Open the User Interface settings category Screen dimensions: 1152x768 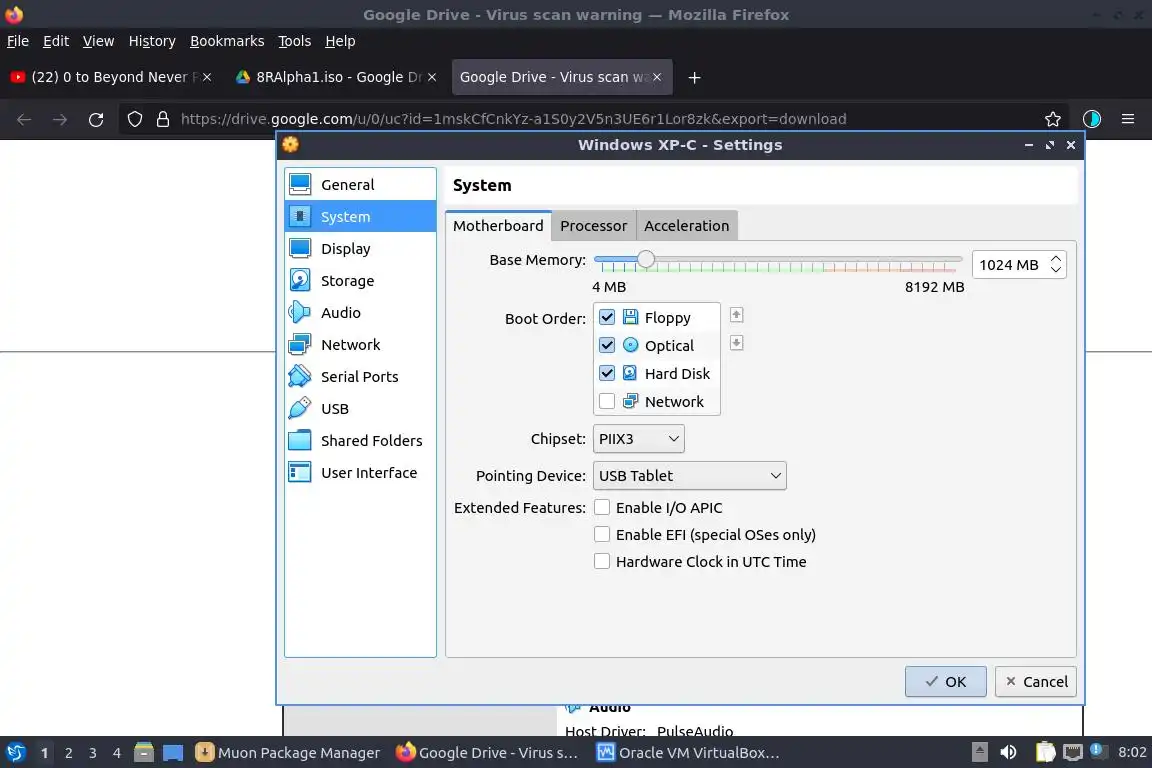pos(360,473)
